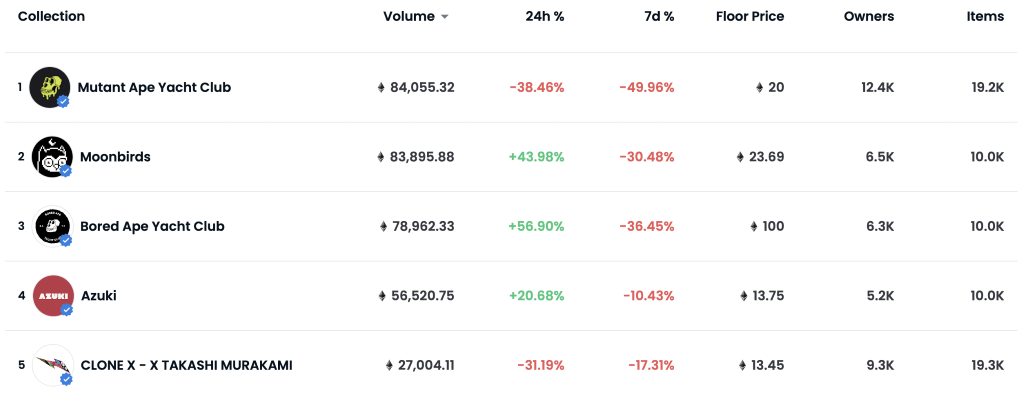Sort by Owners column header

869,16
